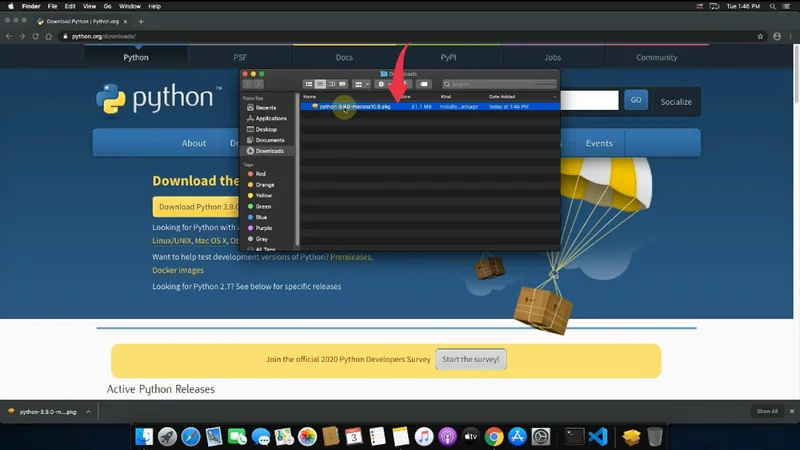This screenshot has width=800, height=450.
Task: Expand the group-by arrangement dropdown
Action: click(361, 84)
